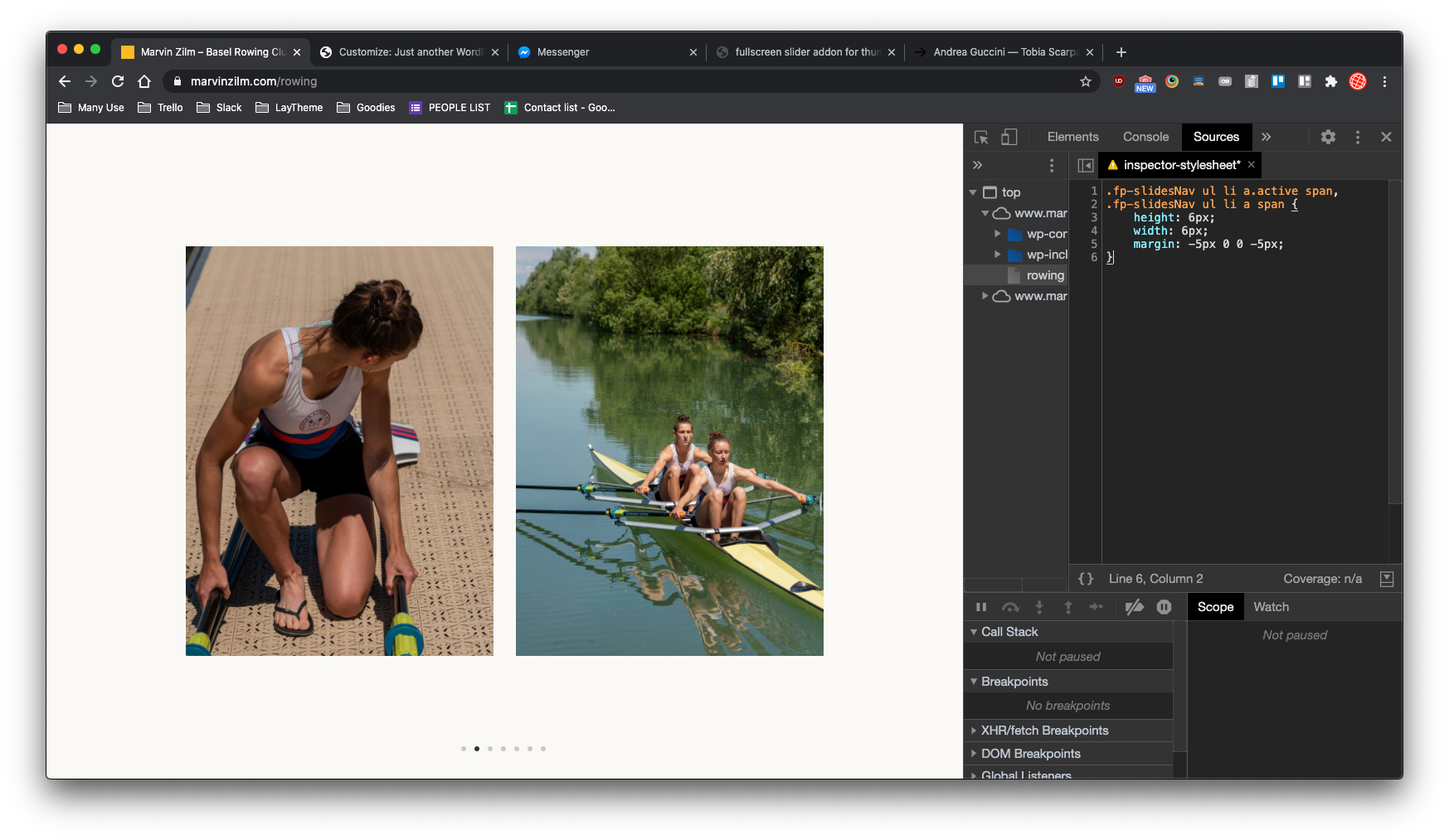Open the Watch tab
Viewport: 1449px width, 840px height.
(x=1271, y=607)
